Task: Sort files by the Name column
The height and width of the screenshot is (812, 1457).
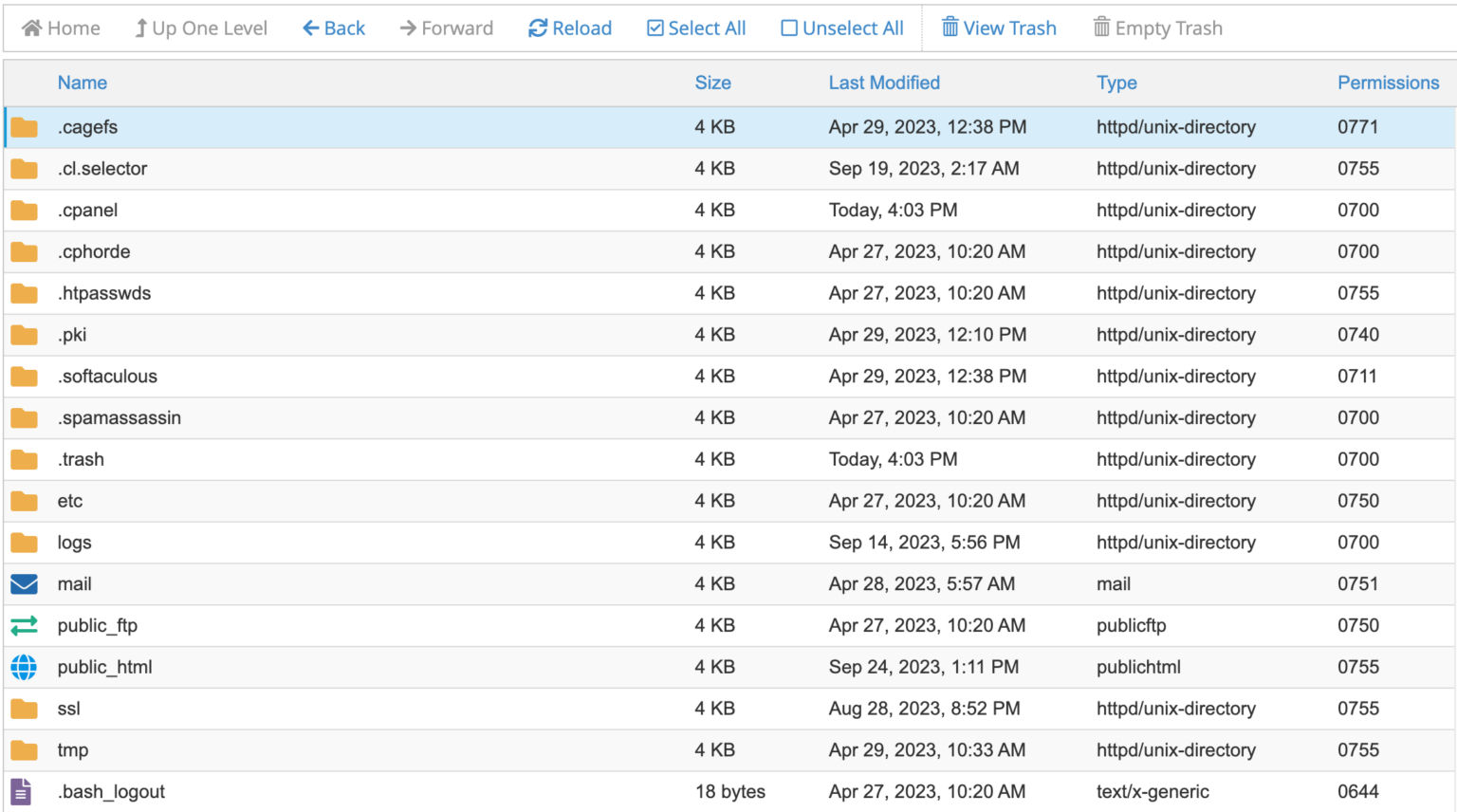Action: (82, 83)
